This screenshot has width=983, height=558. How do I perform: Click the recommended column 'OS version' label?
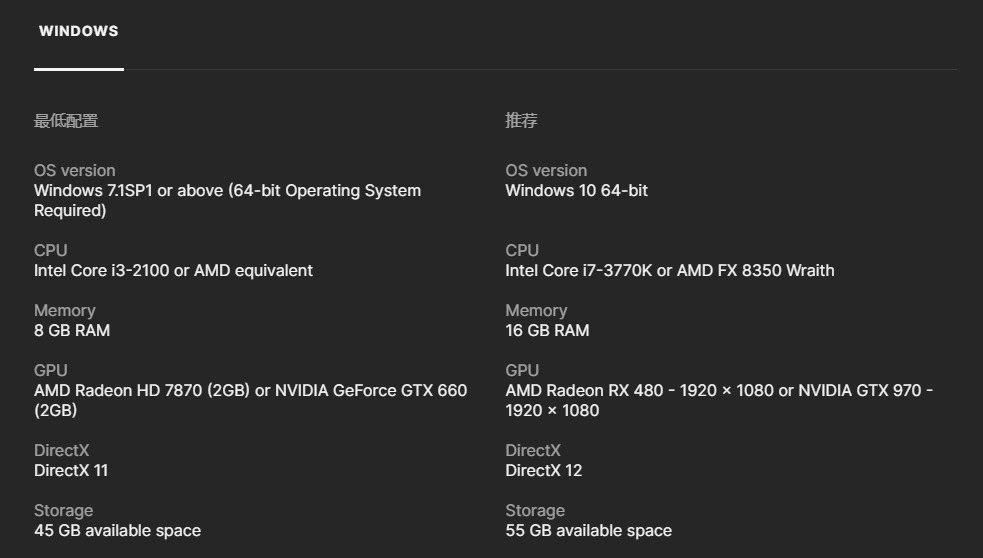tap(547, 171)
